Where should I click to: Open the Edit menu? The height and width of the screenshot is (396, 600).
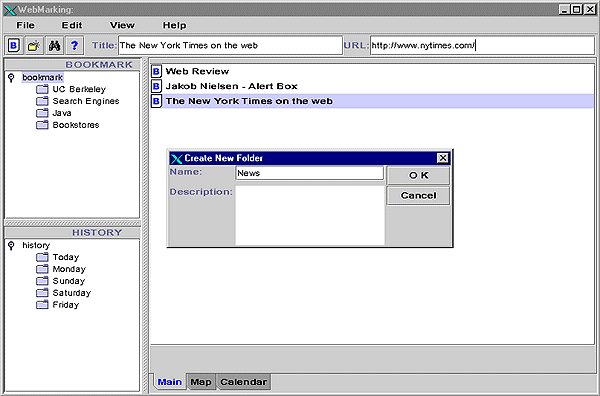click(x=72, y=25)
